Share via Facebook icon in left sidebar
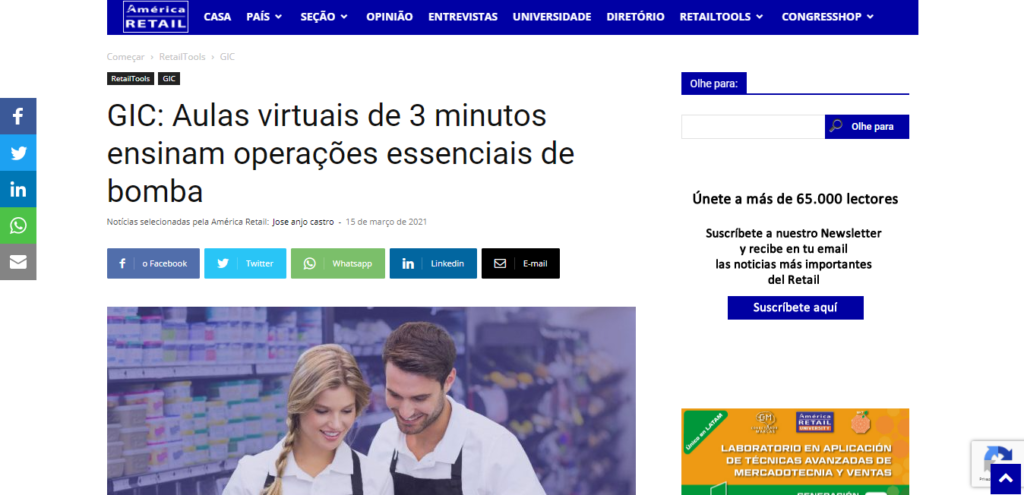 pyautogui.click(x=18, y=116)
